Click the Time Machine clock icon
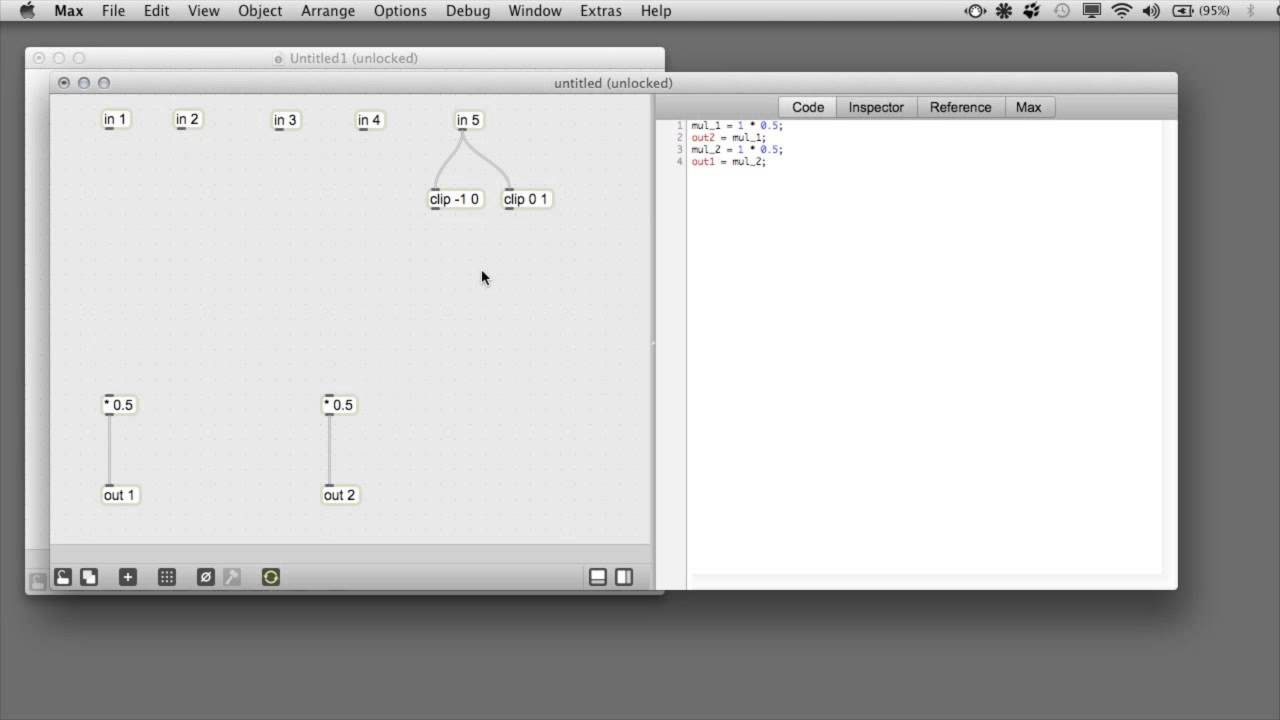This screenshot has height=720, width=1280. pos(1062,11)
